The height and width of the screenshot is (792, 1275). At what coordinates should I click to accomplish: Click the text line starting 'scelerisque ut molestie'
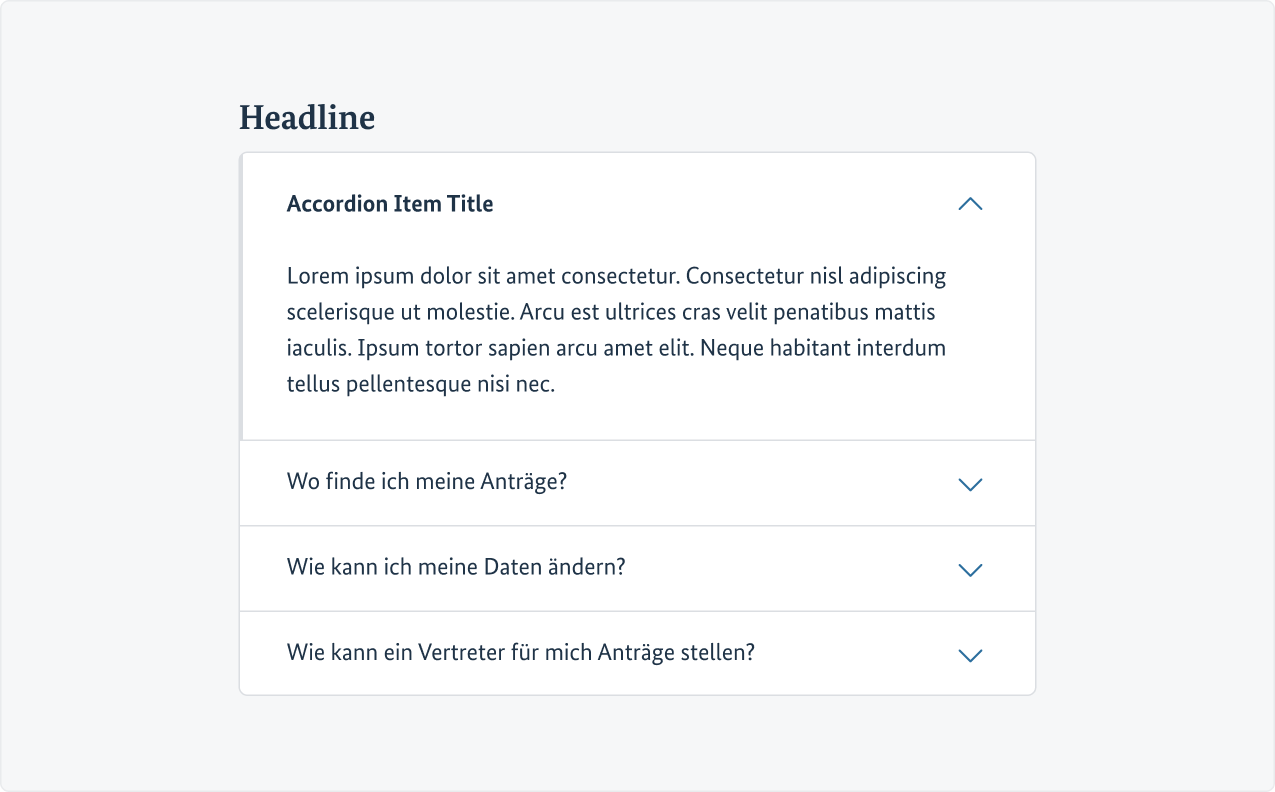pos(611,312)
